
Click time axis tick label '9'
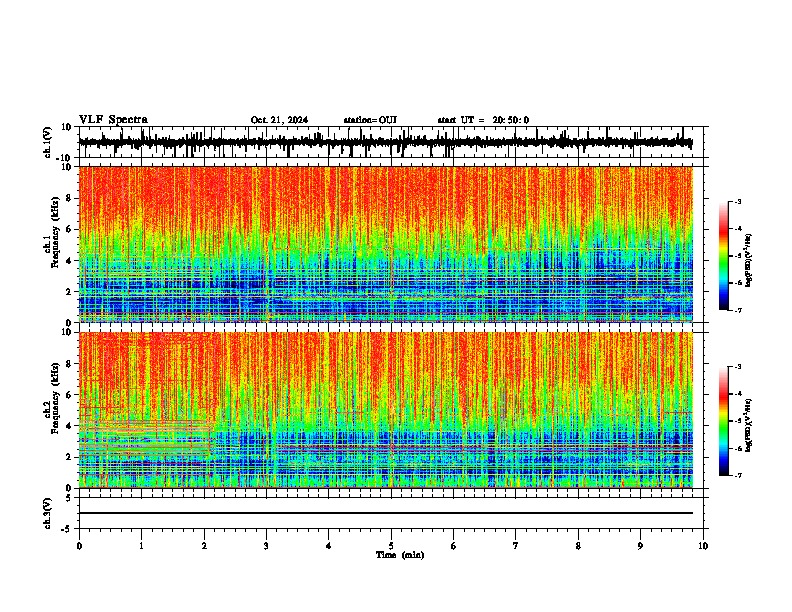pyautogui.click(x=640, y=546)
